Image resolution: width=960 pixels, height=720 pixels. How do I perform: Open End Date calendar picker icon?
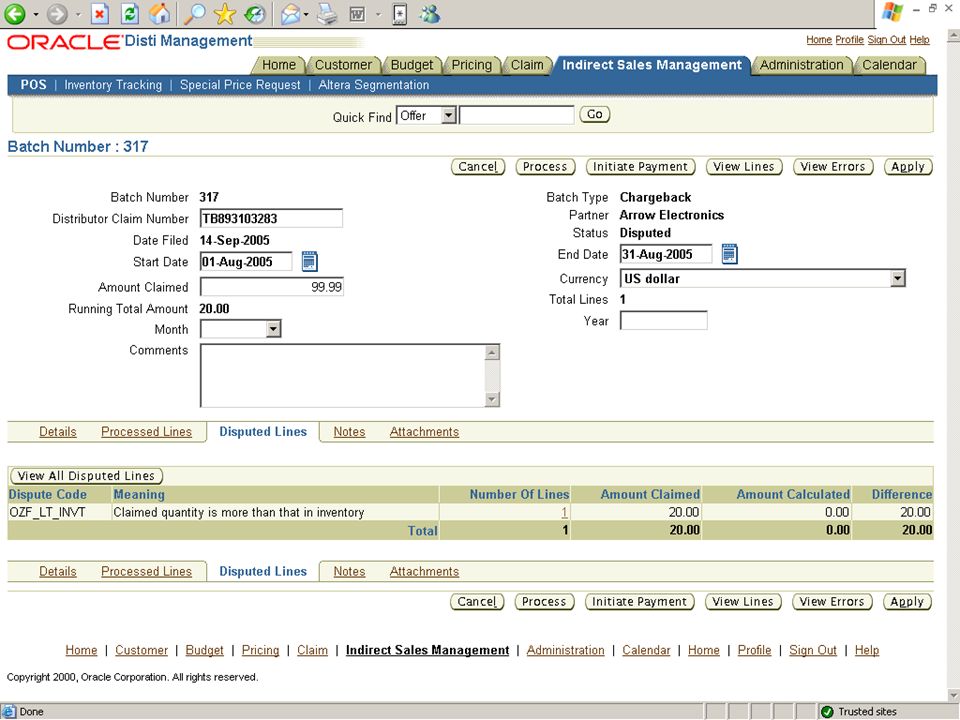pyautogui.click(x=730, y=253)
